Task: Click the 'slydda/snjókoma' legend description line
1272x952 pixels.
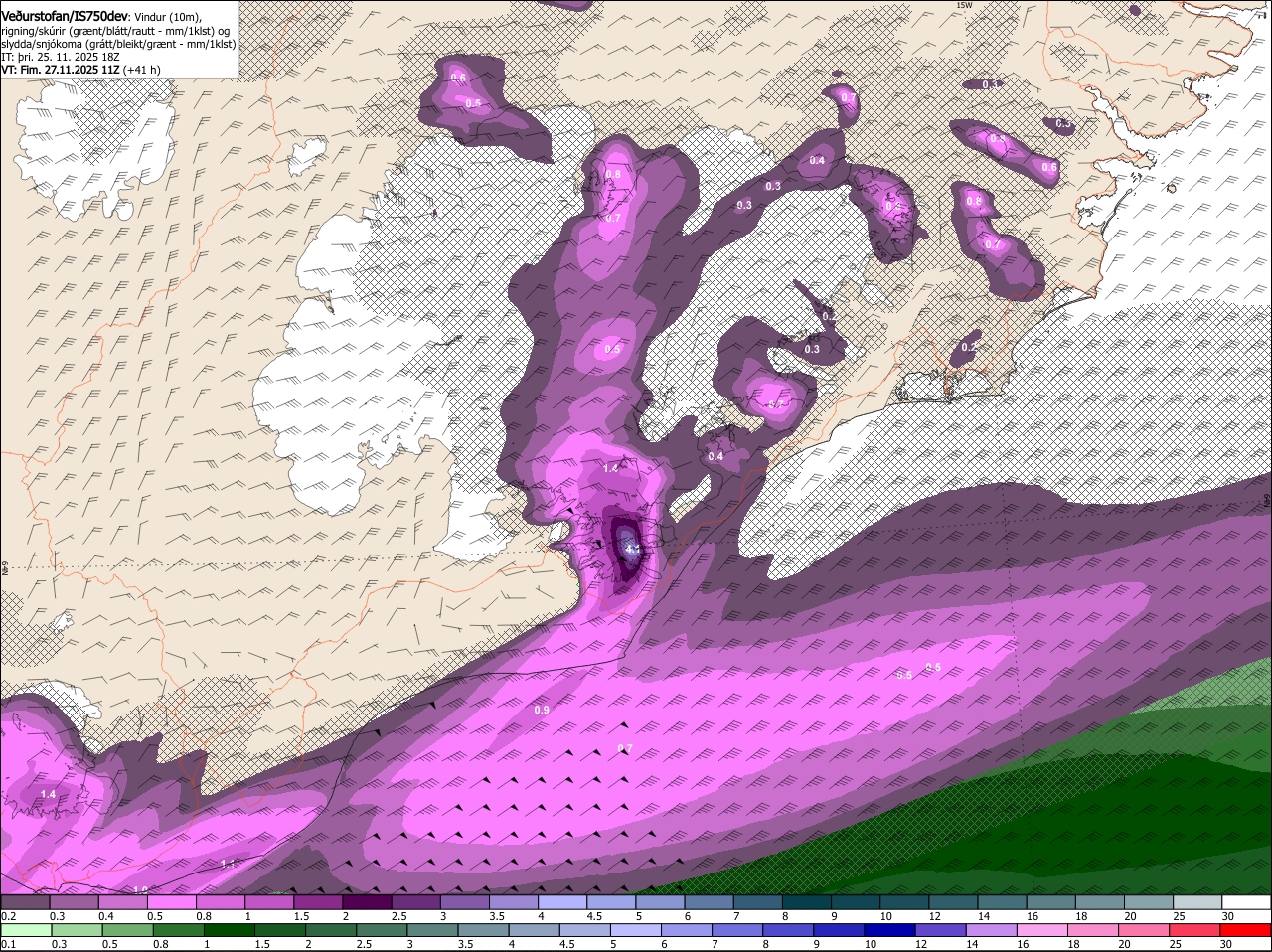Action: click(118, 44)
